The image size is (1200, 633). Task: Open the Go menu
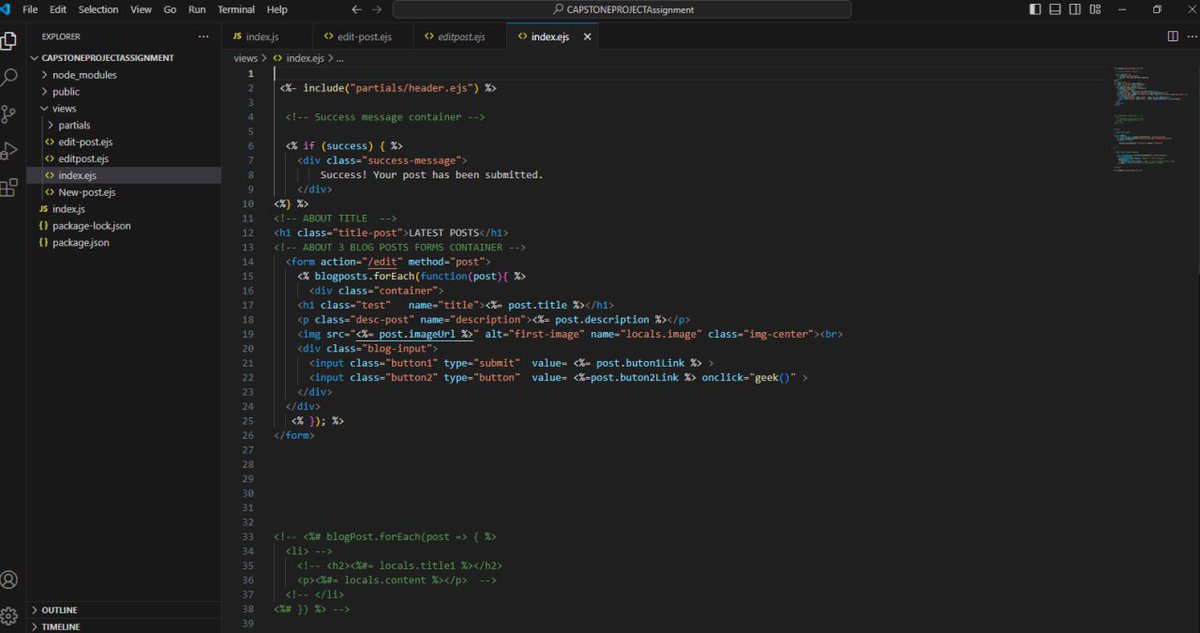coord(170,9)
